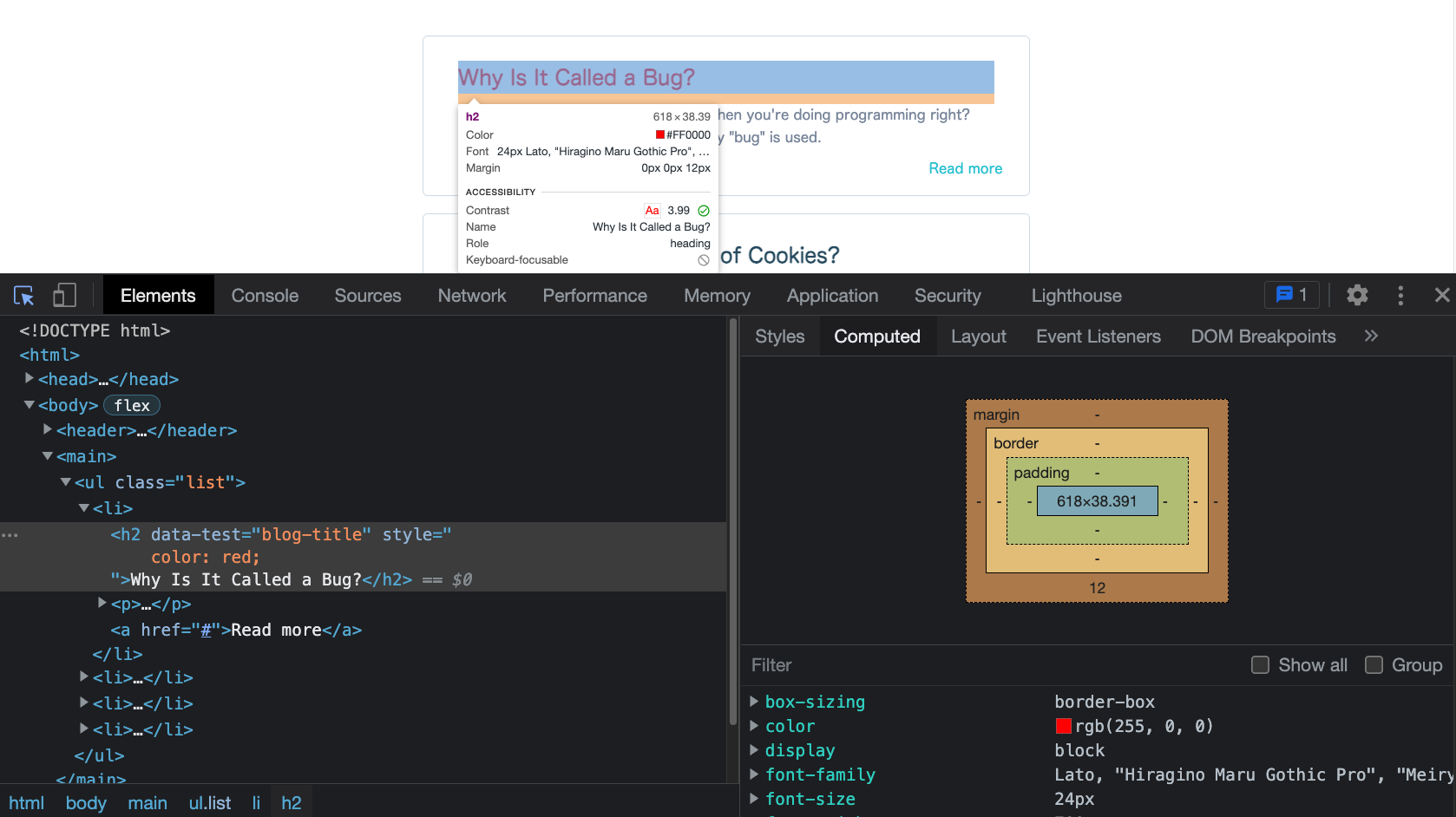Expand the box-sizing computed property
The width and height of the screenshot is (1456, 817).
click(754, 702)
